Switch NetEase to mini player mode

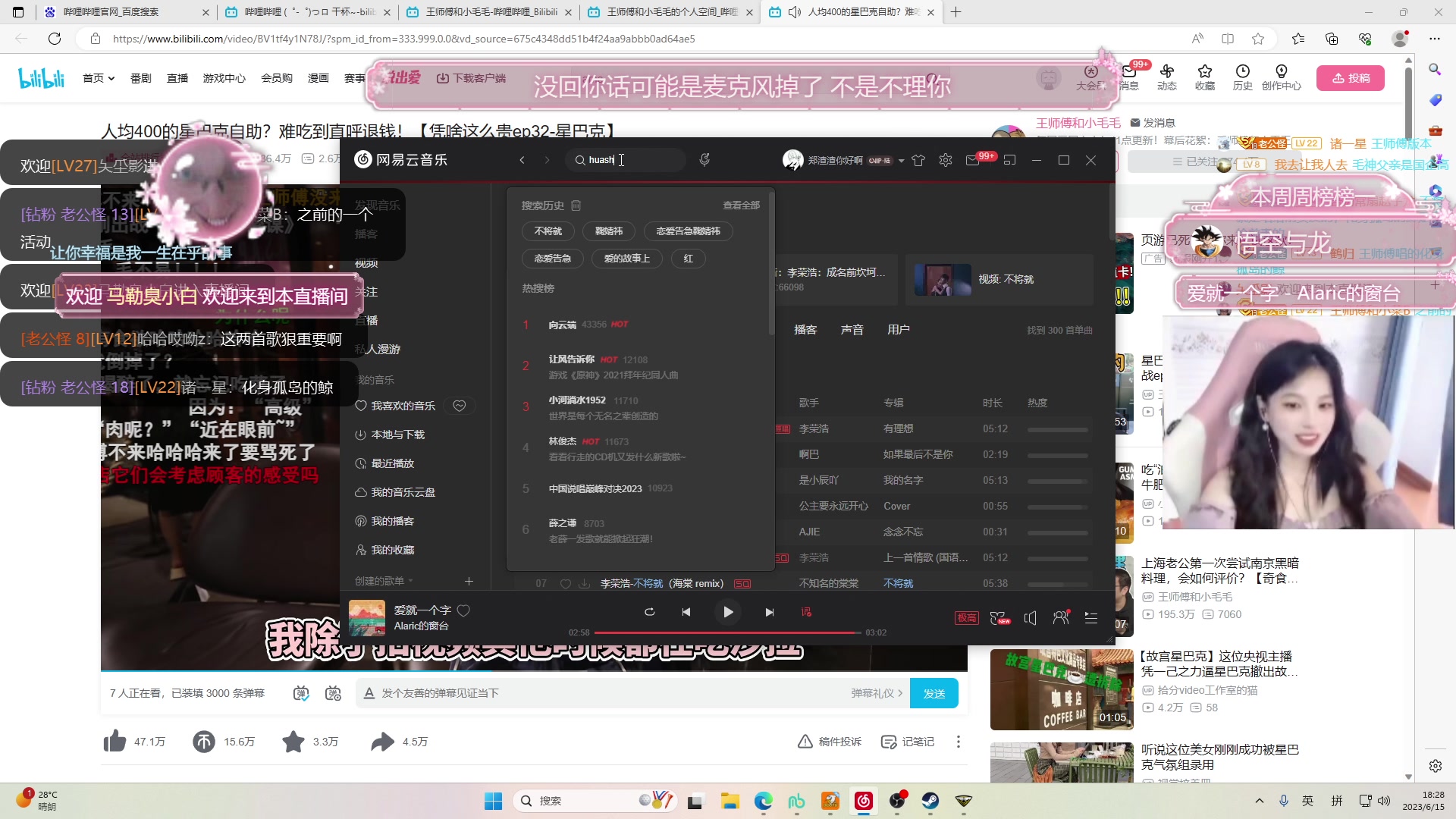[1009, 160]
